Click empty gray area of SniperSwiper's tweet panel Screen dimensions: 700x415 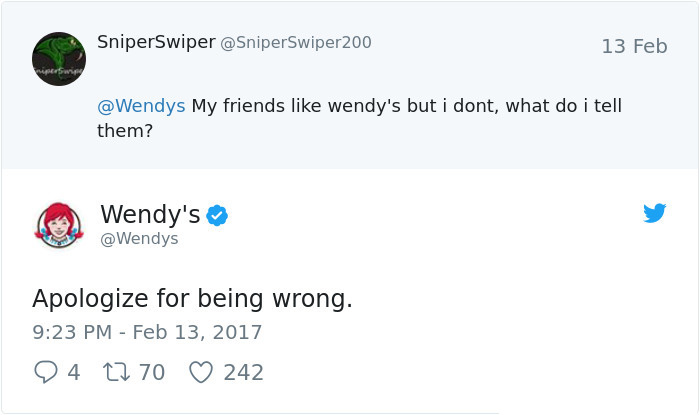point(450,145)
